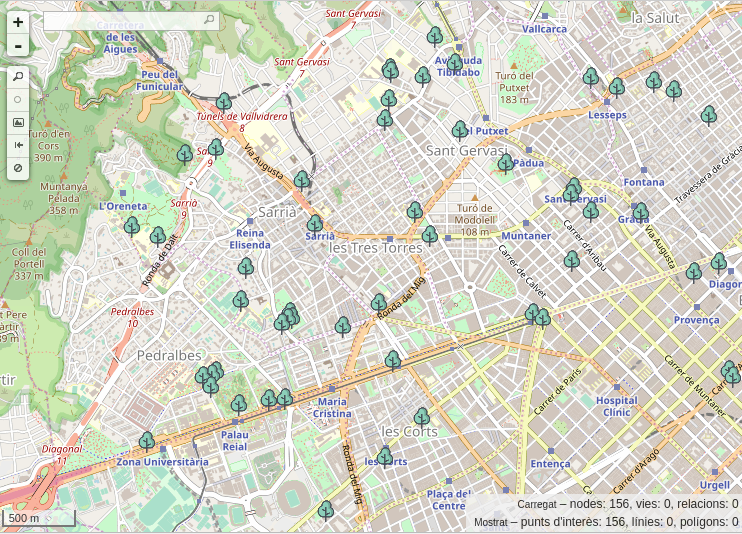Activate manual bounding box selection

(x=18, y=122)
